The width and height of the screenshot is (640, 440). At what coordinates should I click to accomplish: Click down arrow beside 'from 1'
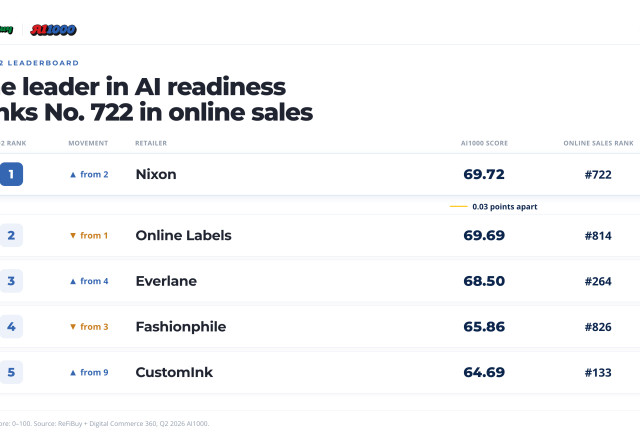[73, 236]
